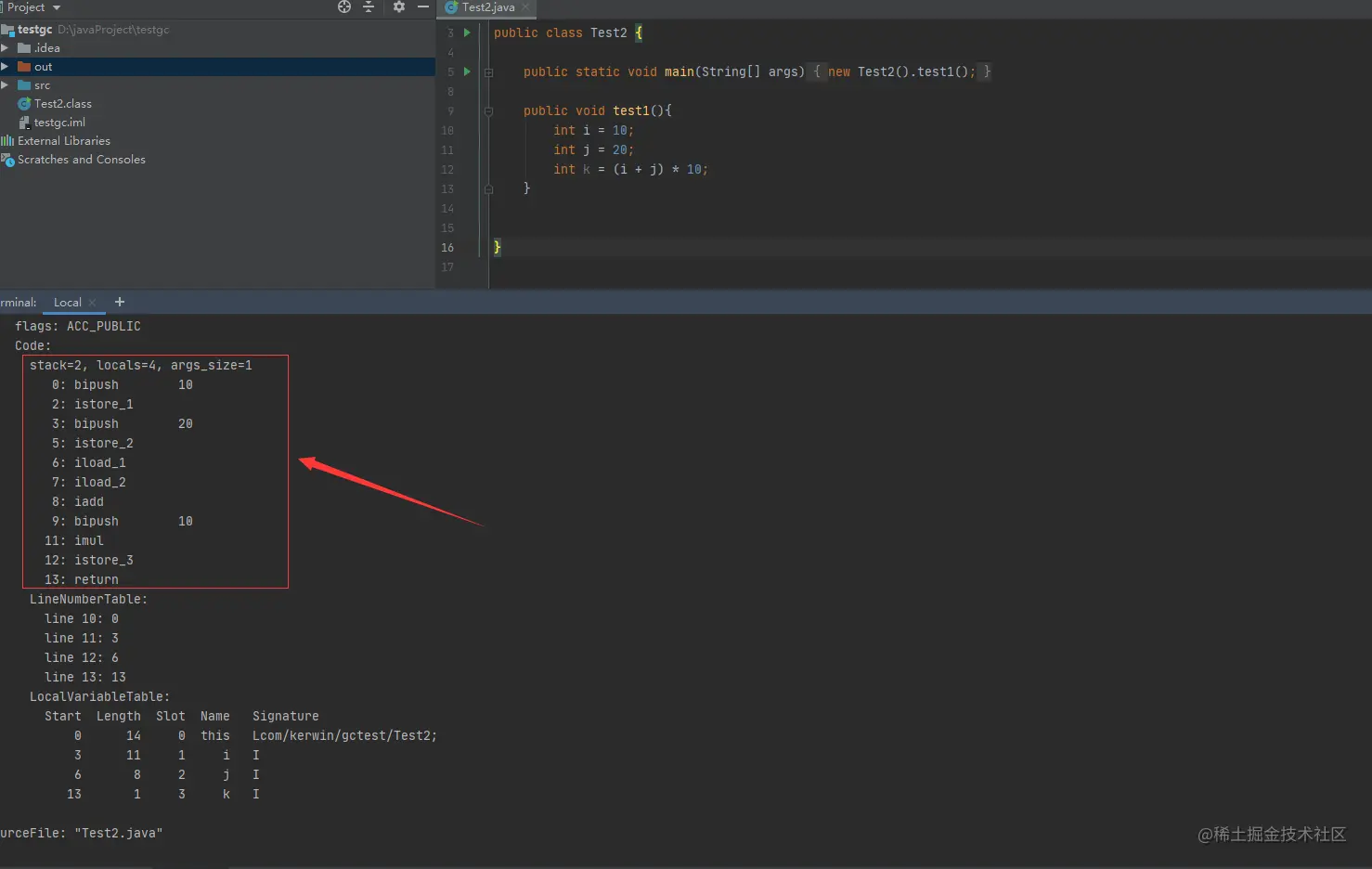This screenshot has height=869, width=1372.
Task: Select the out folder
Action: tap(43, 67)
